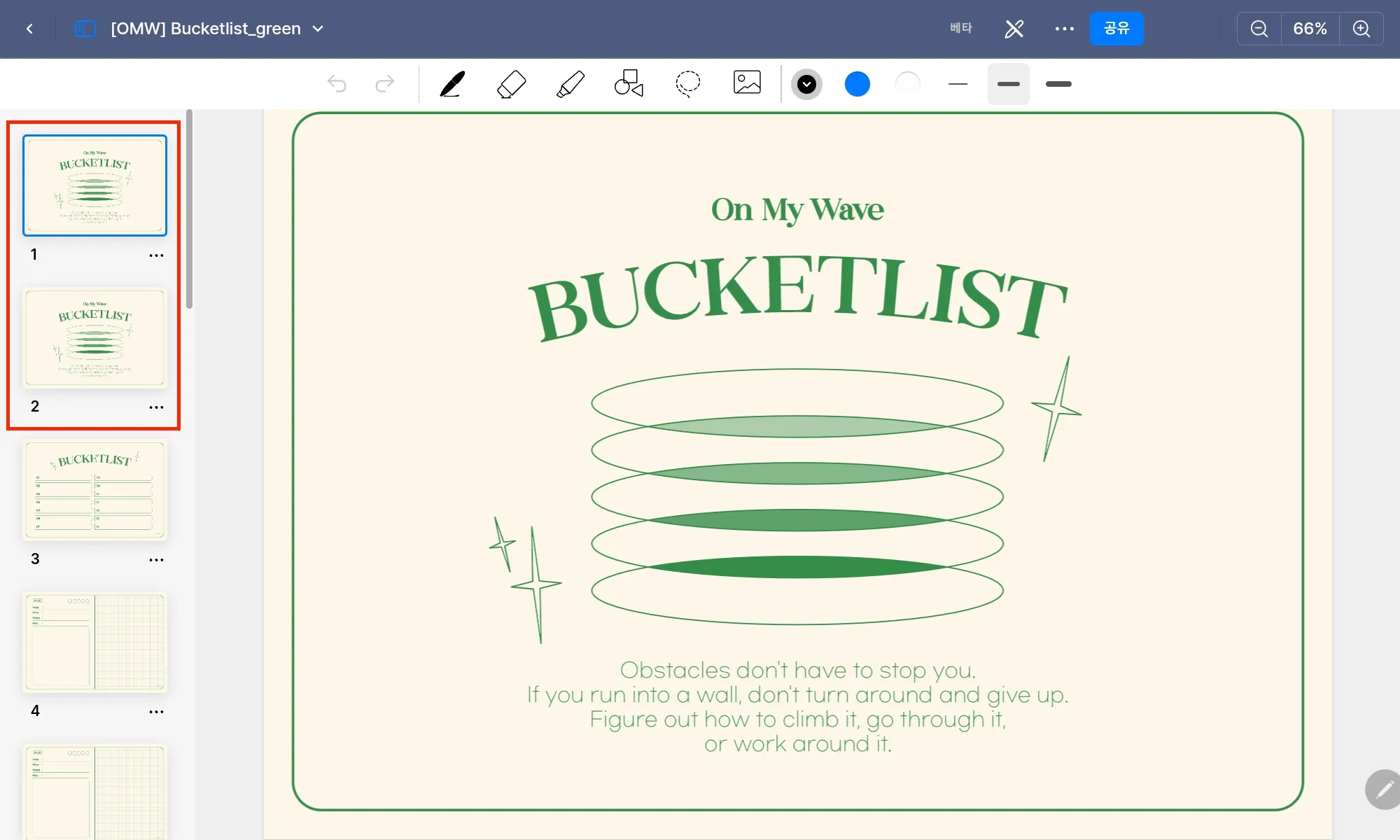The image size is (1400, 840).
Task: Open page 4 thumbnail
Action: tap(95, 642)
